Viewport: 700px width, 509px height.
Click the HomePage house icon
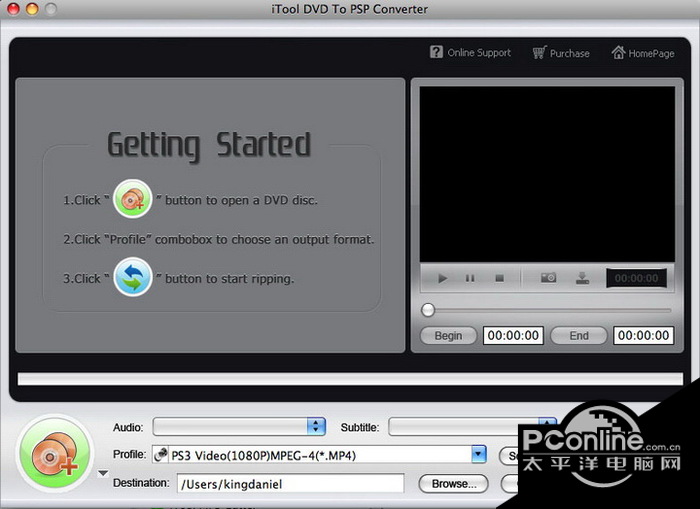tap(618, 52)
